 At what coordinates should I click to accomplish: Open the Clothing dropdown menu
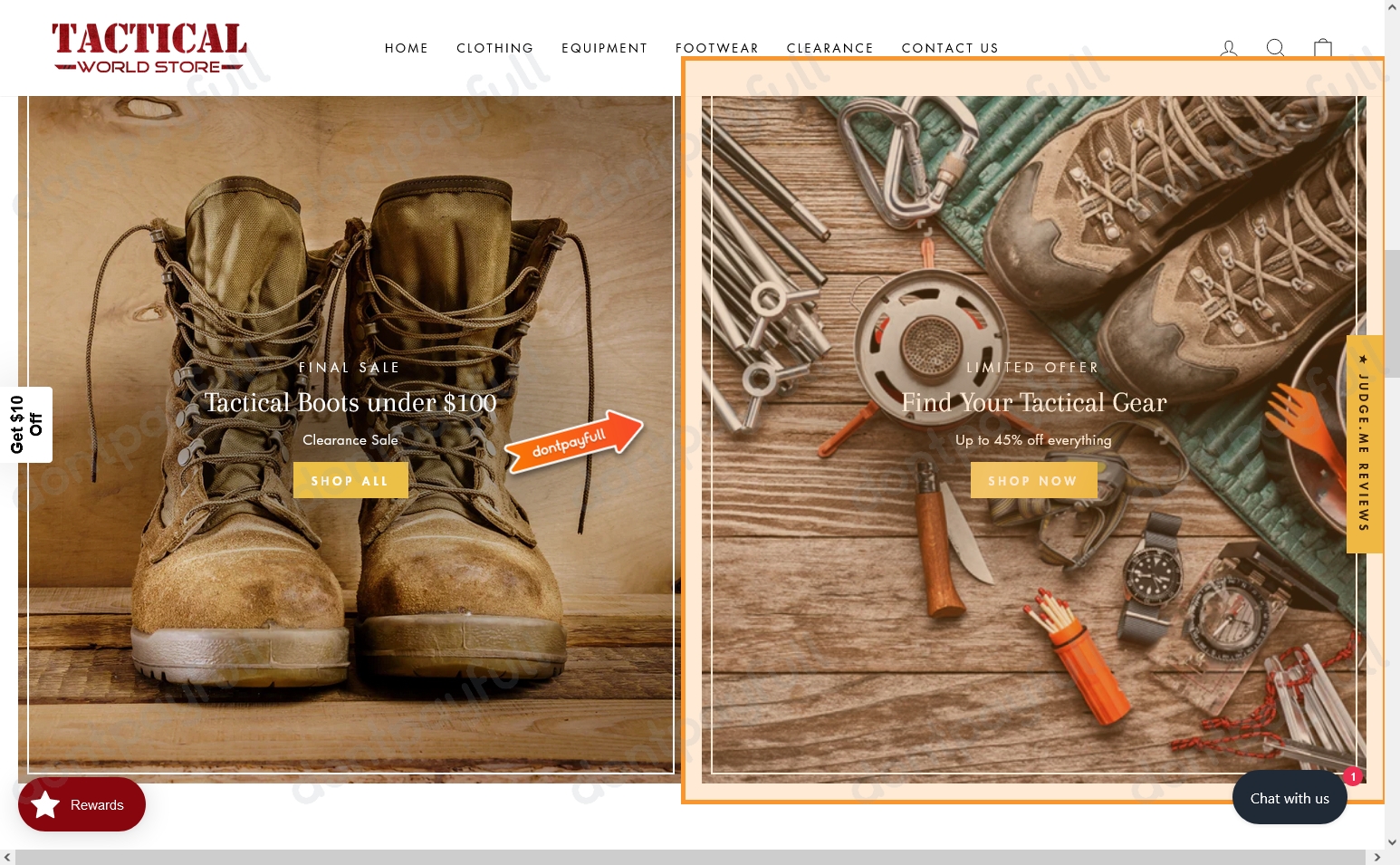pyautogui.click(x=494, y=48)
